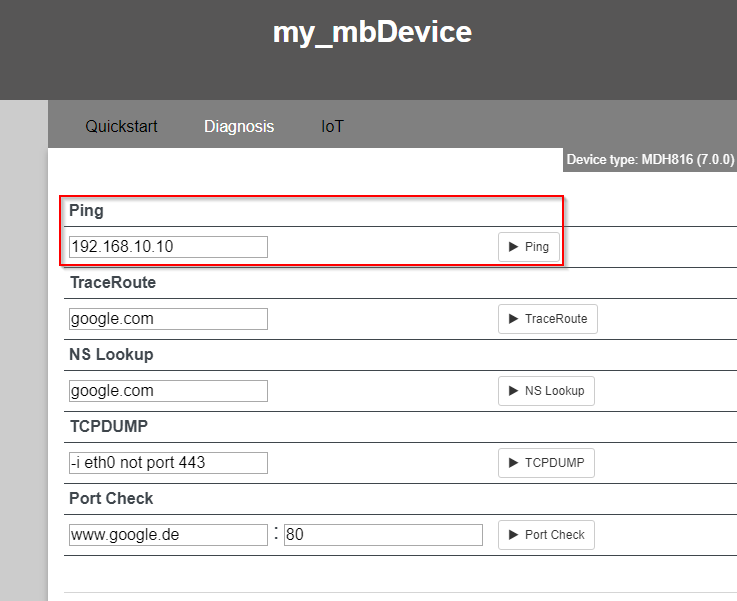Image resolution: width=737 pixels, height=601 pixels.
Task: Open the IoT tab
Action: click(x=332, y=126)
